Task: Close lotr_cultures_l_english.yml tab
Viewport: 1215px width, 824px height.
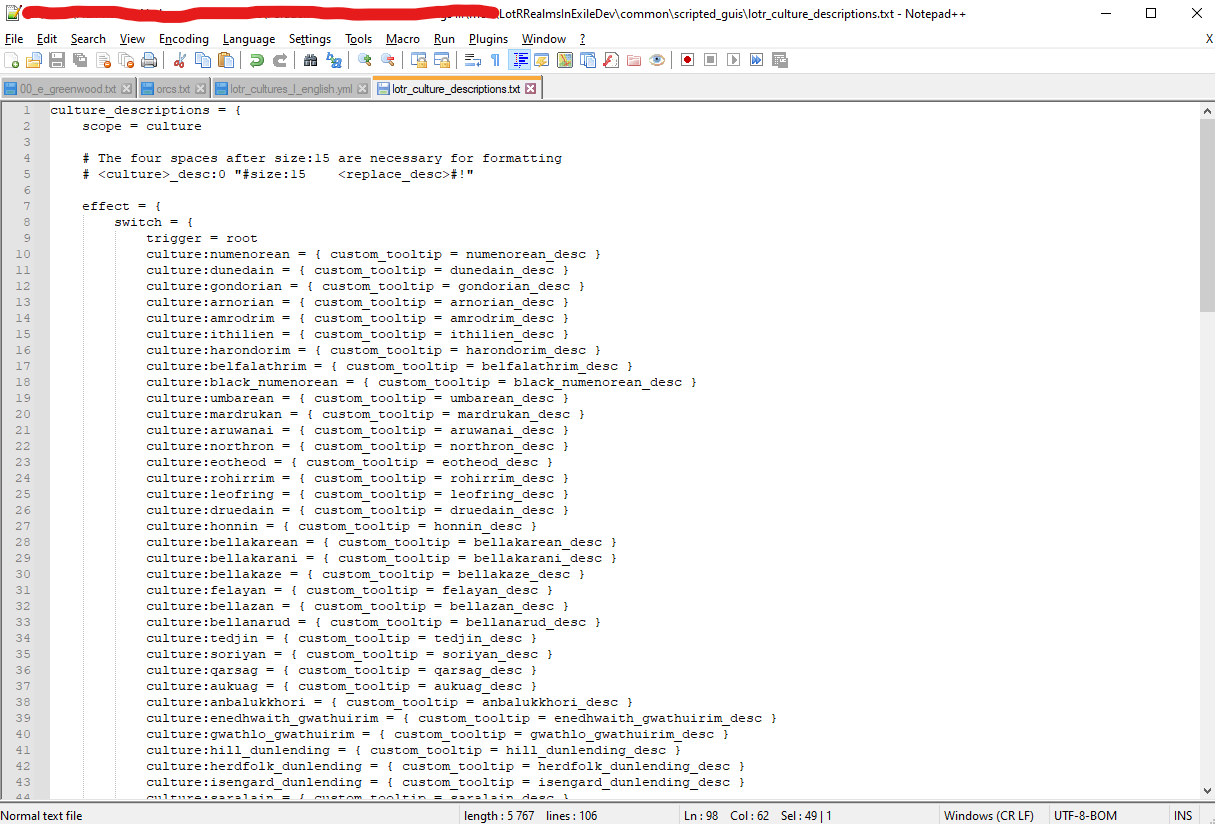Action: click(x=362, y=89)
